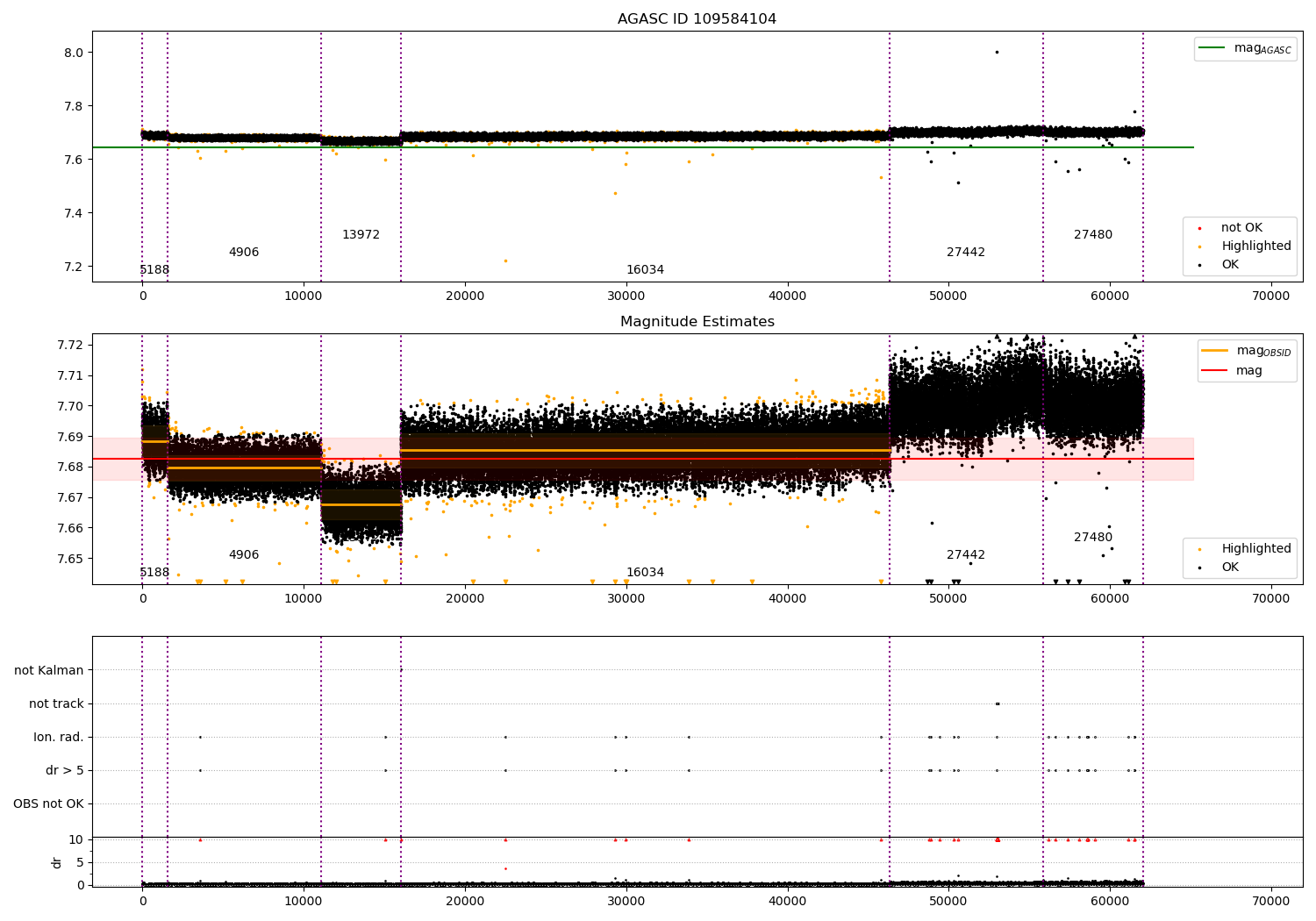The height and width of the screenshot is (921, 1316).
Task: Click obsid label 13972 in the AGASC plot
Action: click(x=361, y=235)
